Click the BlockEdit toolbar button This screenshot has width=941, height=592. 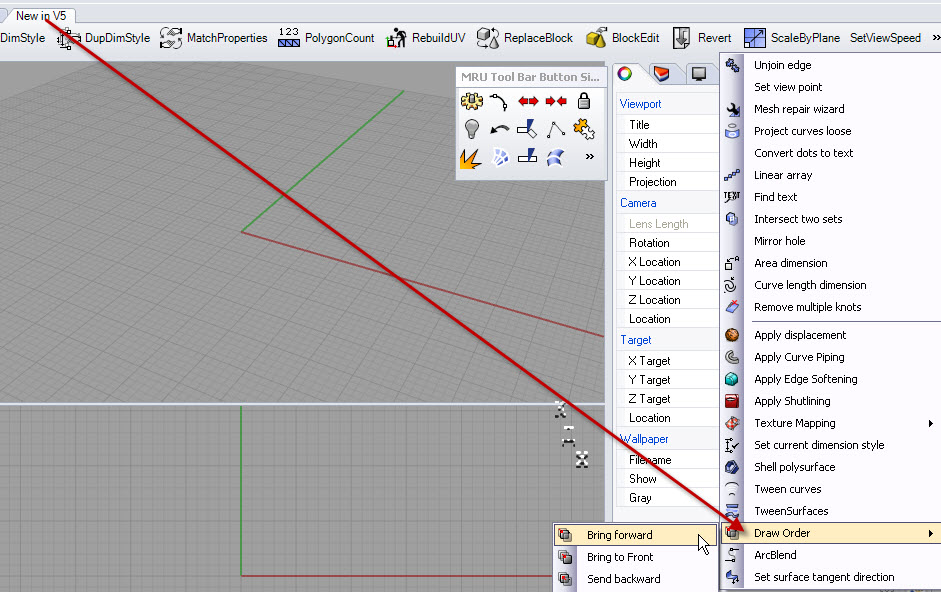(x=622, y=38)
